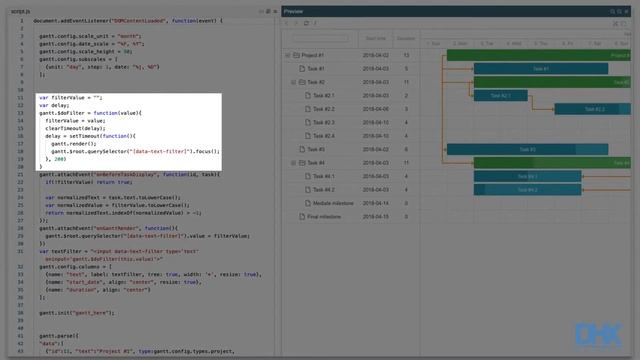Click the Task #3 bar in timeline

pyautogui.click(x=527, y=149)
